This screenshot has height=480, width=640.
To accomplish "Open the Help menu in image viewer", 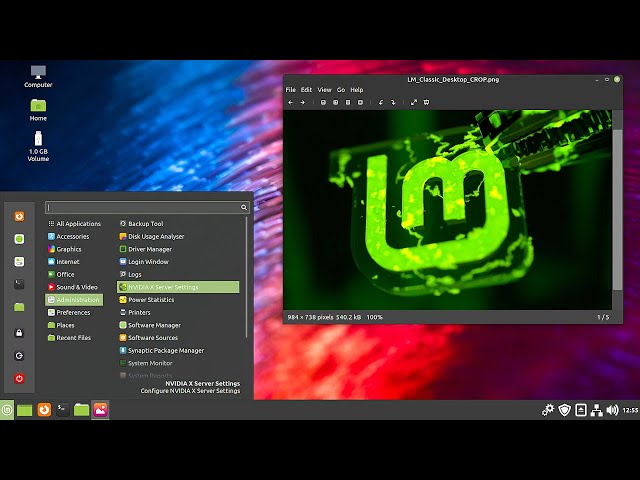I will point(357,90).
